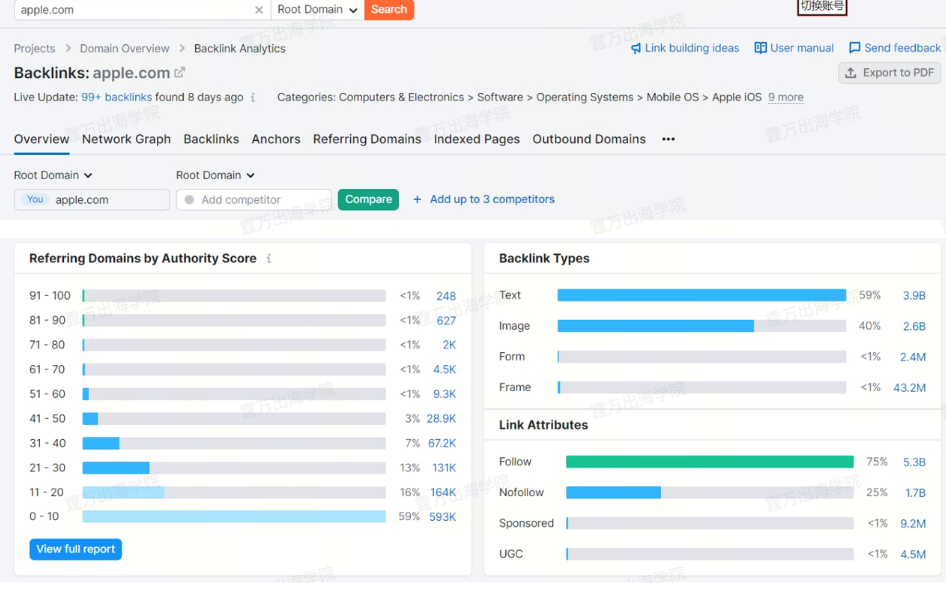The width and height of the screenshot is (946, 605).
Task: Expand Root Domain dropdown in search bar
Action: (318, 10)
